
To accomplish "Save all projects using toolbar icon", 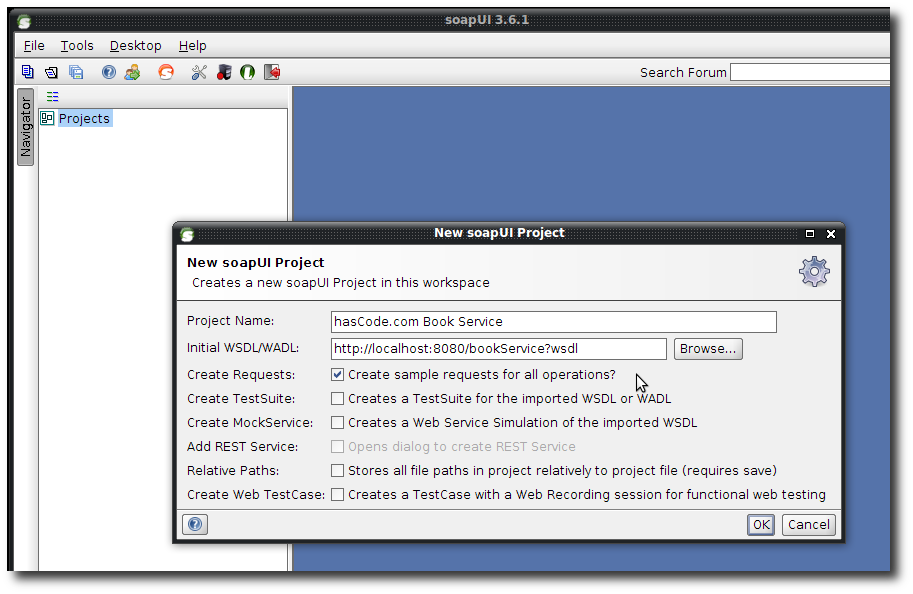I will [76, 71].
